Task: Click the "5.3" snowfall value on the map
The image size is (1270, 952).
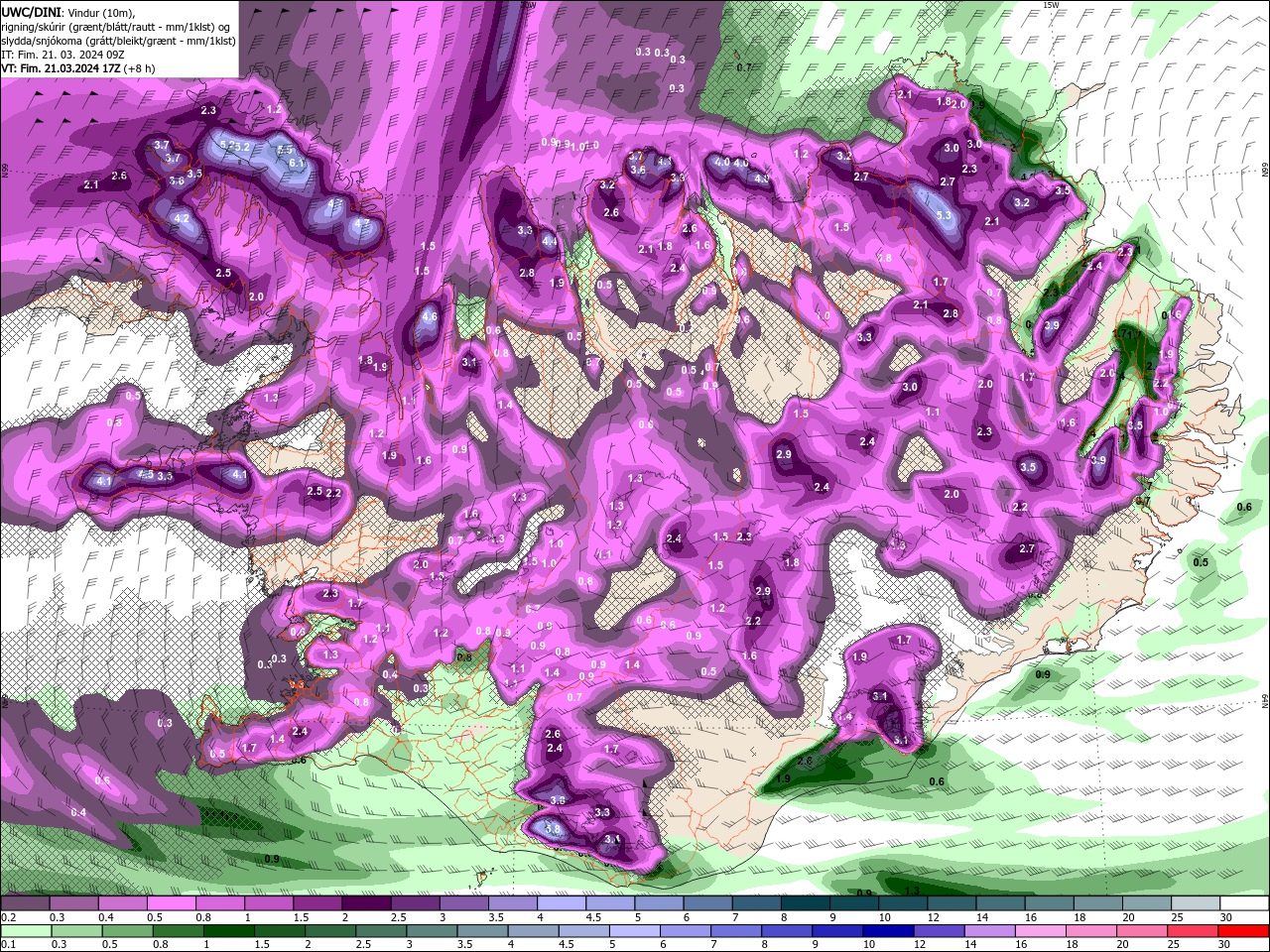Action: click(944, 215)
